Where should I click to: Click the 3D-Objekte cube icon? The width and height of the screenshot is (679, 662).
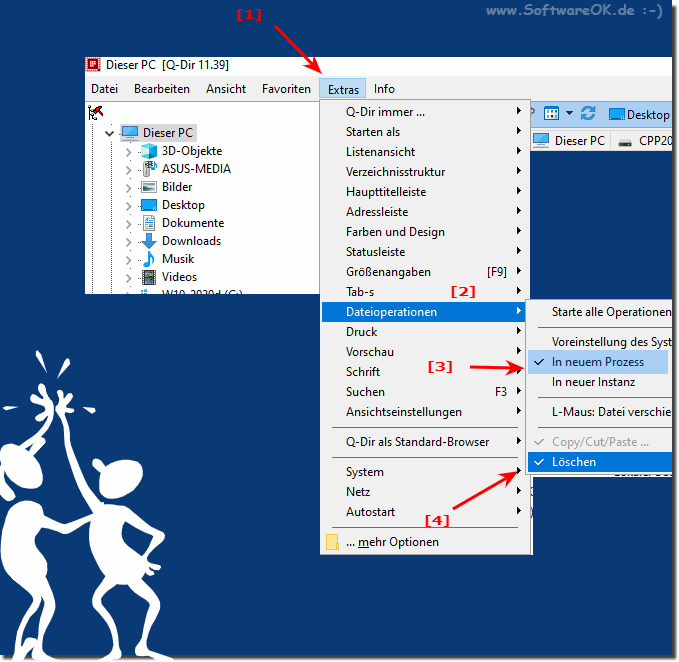pos(149,151)
